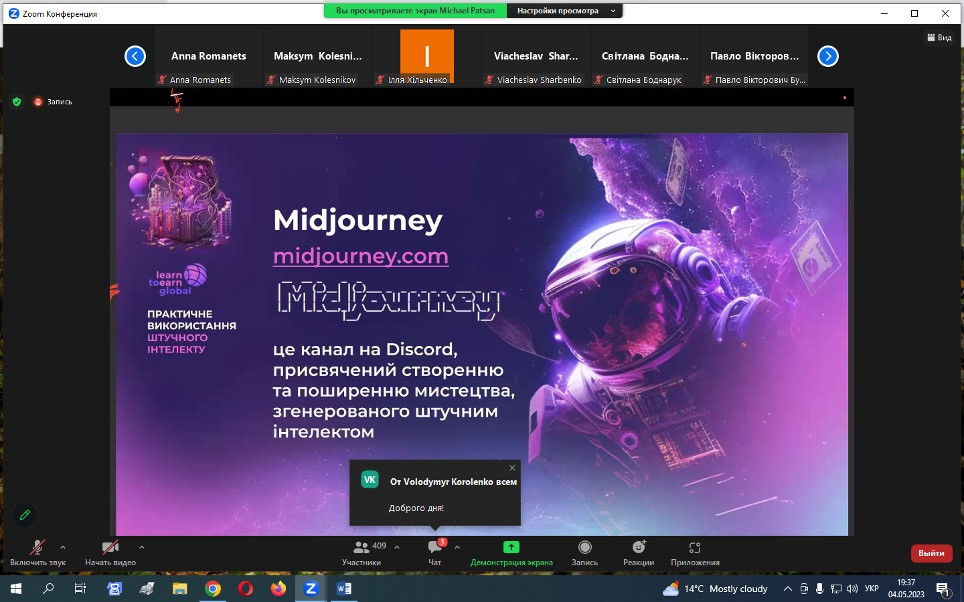The height and width of the screenshot is (602, 964).
Task: Open Настройки просмотра view options dropdown
Action: 564,10
